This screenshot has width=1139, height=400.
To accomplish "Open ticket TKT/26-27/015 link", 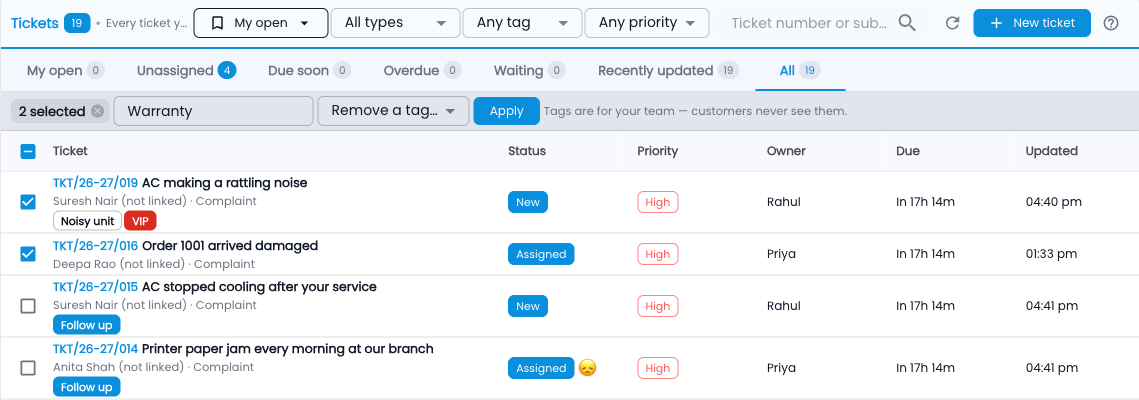I will [x=95, y=287].
